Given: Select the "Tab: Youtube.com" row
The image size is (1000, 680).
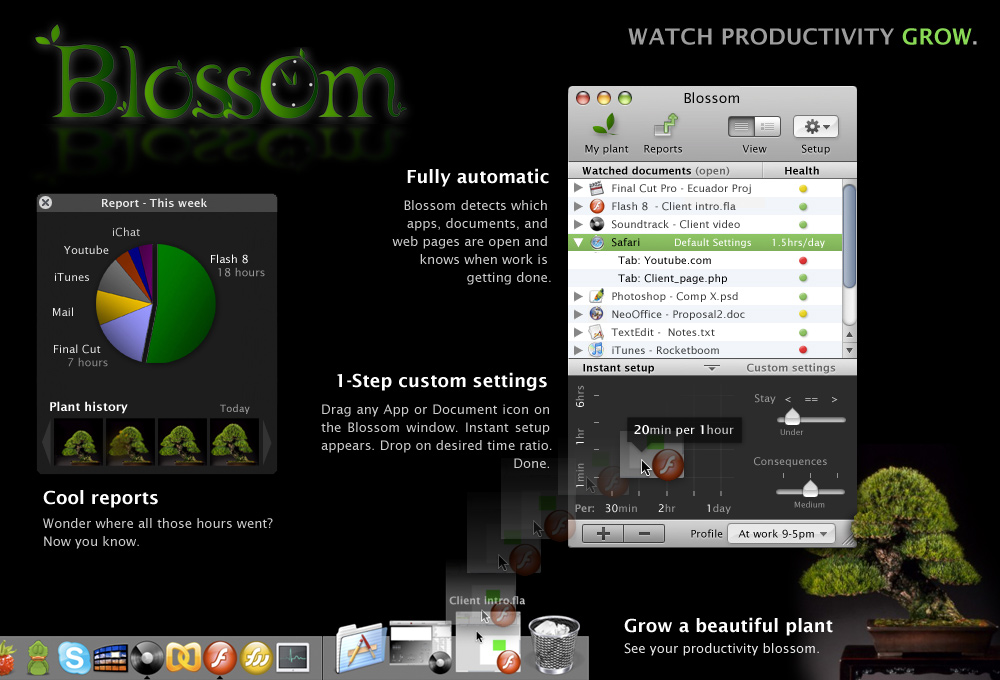Looking at the screenshot, I should pyautogui.click(x=705, y=260).
